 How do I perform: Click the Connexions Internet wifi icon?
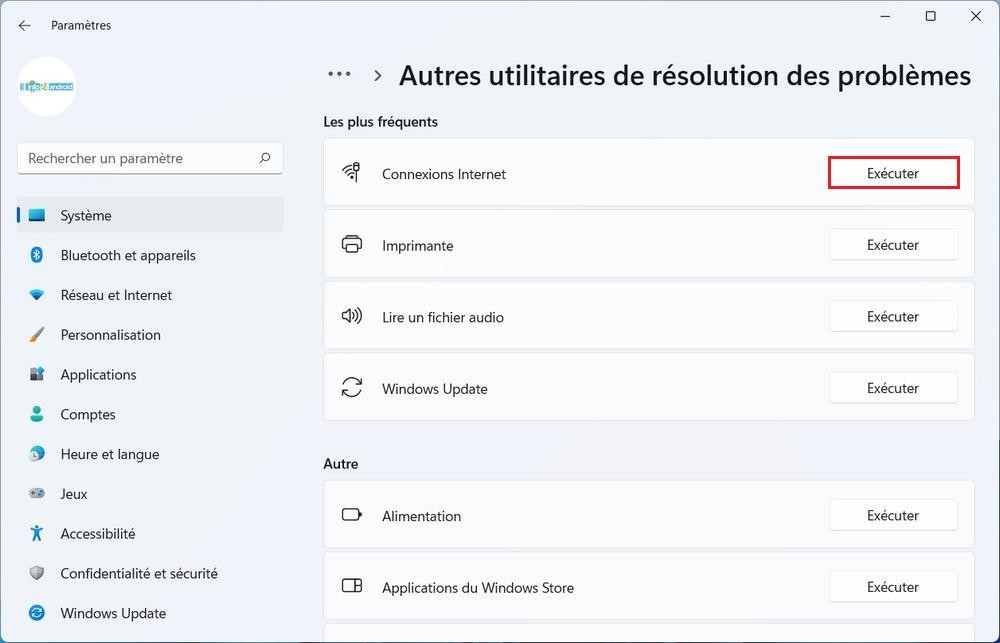point(351,172)
